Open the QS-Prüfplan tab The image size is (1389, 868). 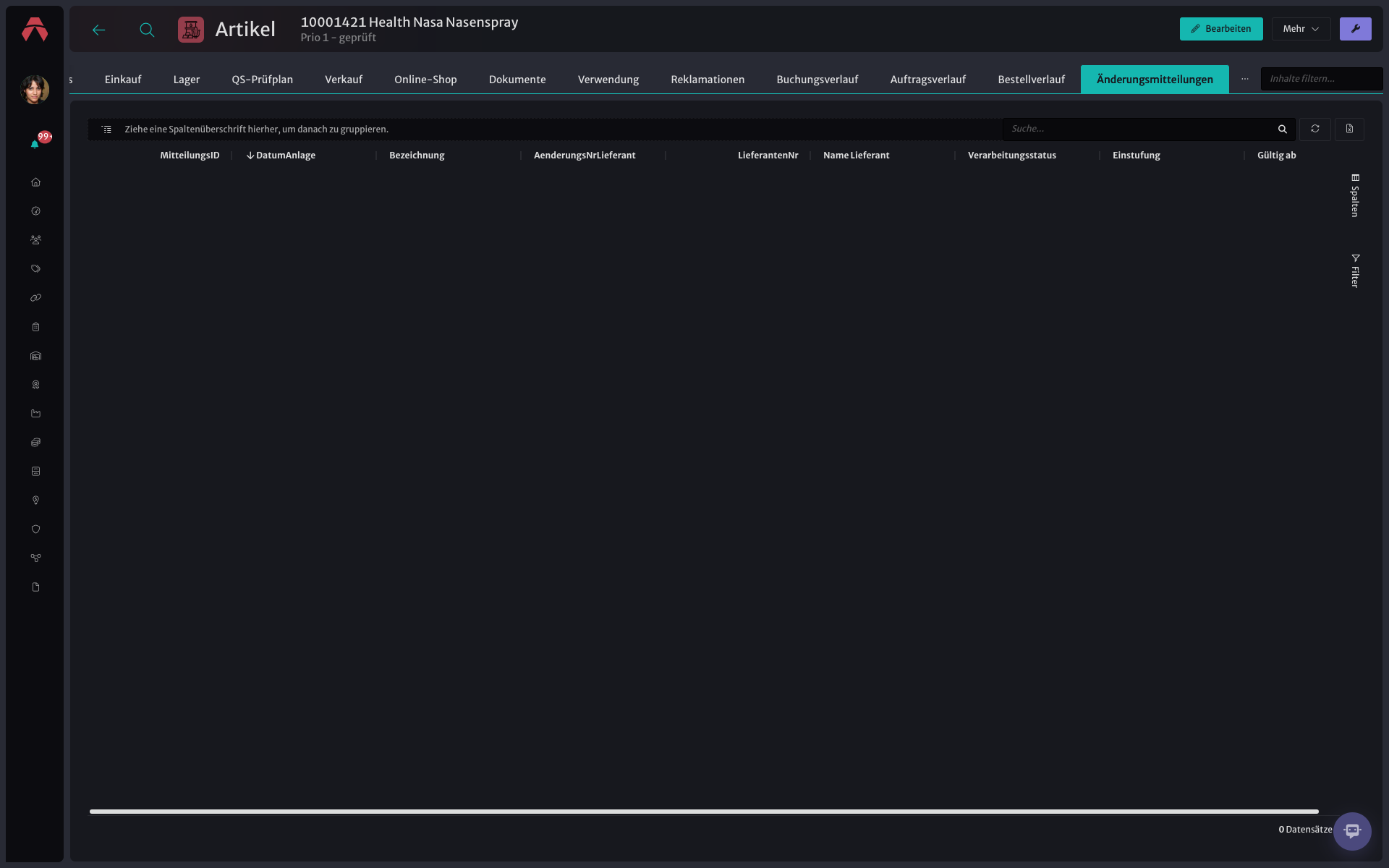(x=263, y=80)
